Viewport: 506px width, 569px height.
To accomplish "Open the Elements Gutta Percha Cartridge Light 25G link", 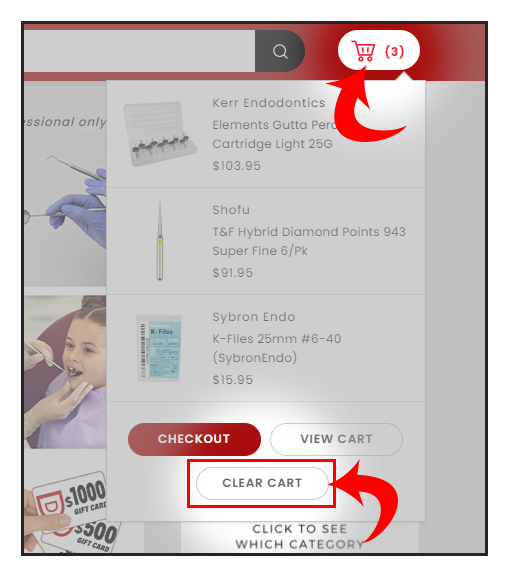I will click(274, 134).
